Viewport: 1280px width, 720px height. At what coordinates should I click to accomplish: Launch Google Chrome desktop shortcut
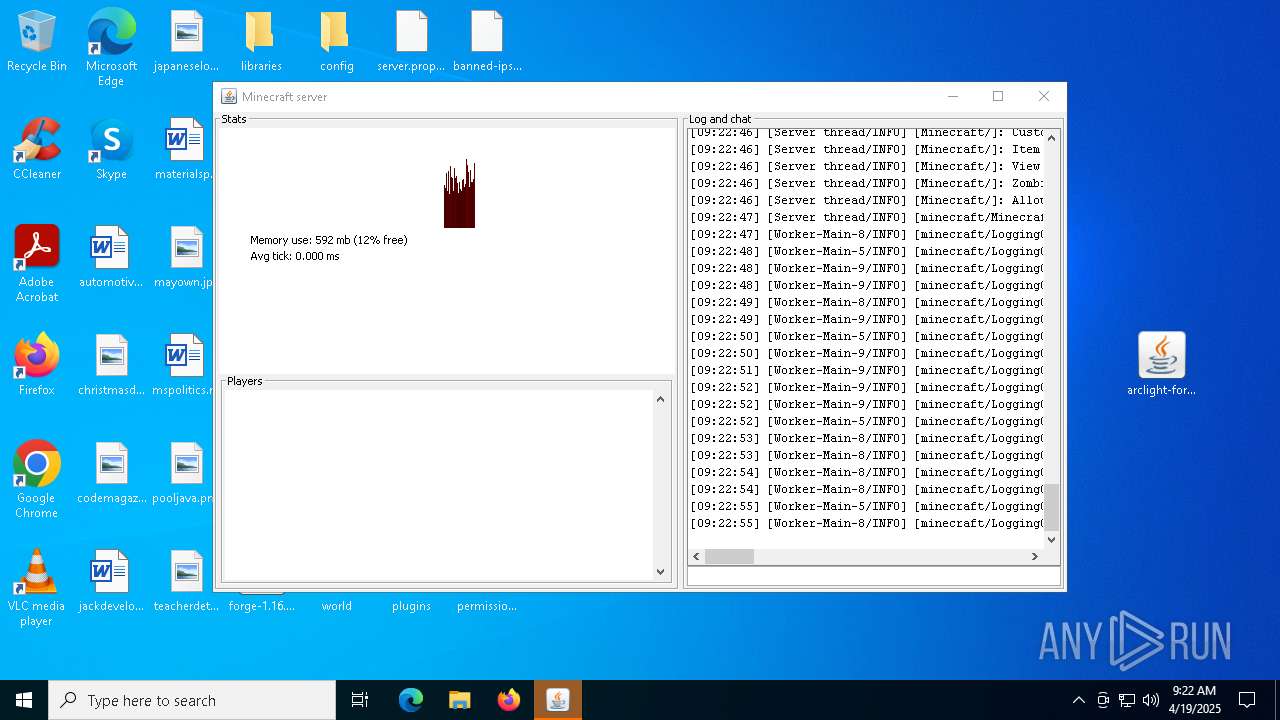tap(37, 480)
